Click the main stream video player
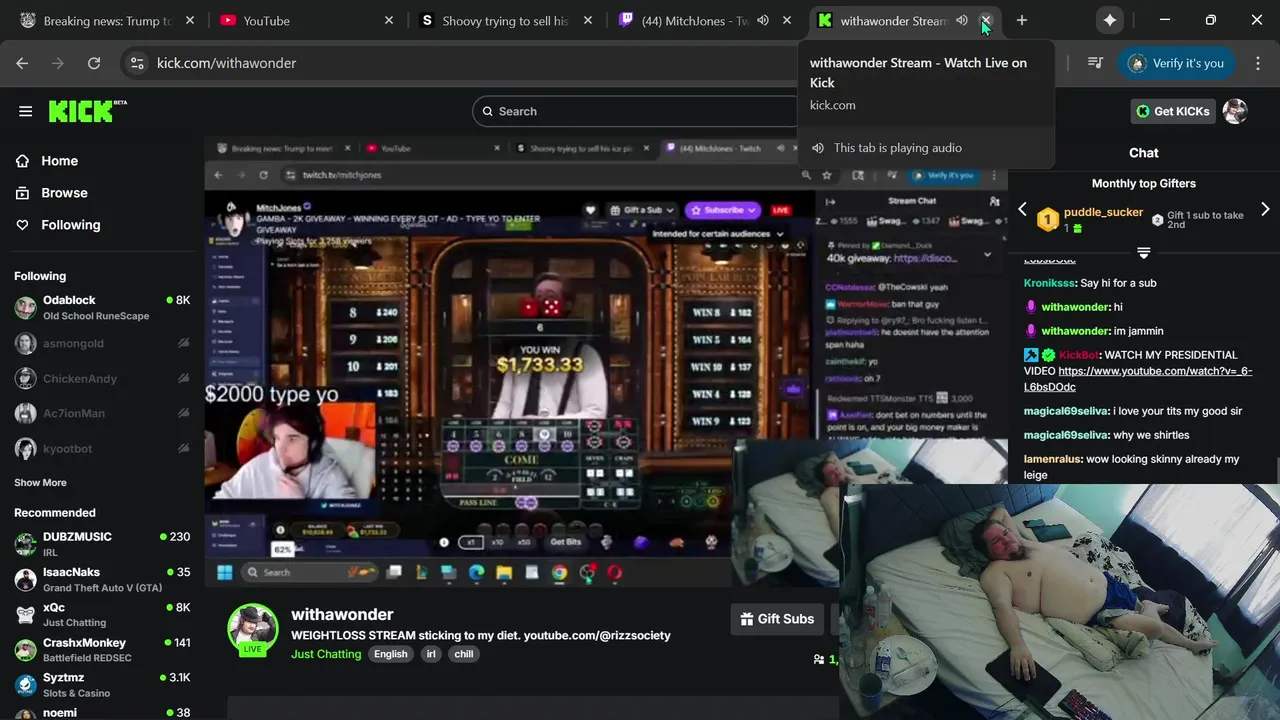 tap(606, 362)
